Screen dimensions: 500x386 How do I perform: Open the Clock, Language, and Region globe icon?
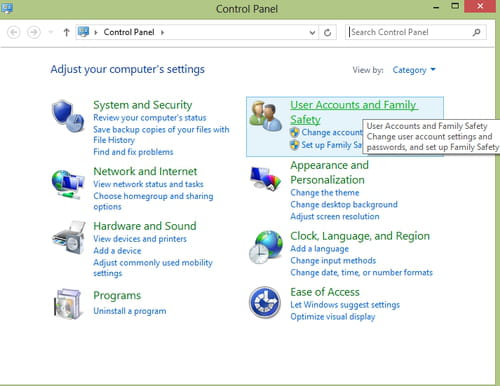pyautogui.click(x=266, y=247)
